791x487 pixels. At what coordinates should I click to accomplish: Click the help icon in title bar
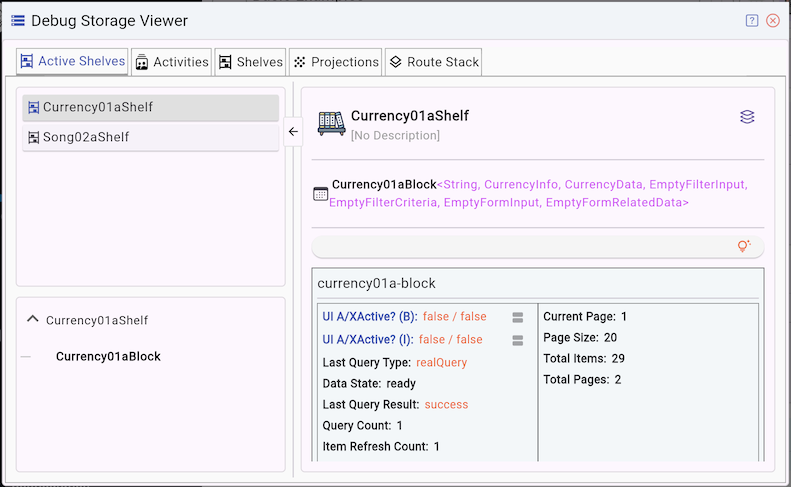pos(752,20)
